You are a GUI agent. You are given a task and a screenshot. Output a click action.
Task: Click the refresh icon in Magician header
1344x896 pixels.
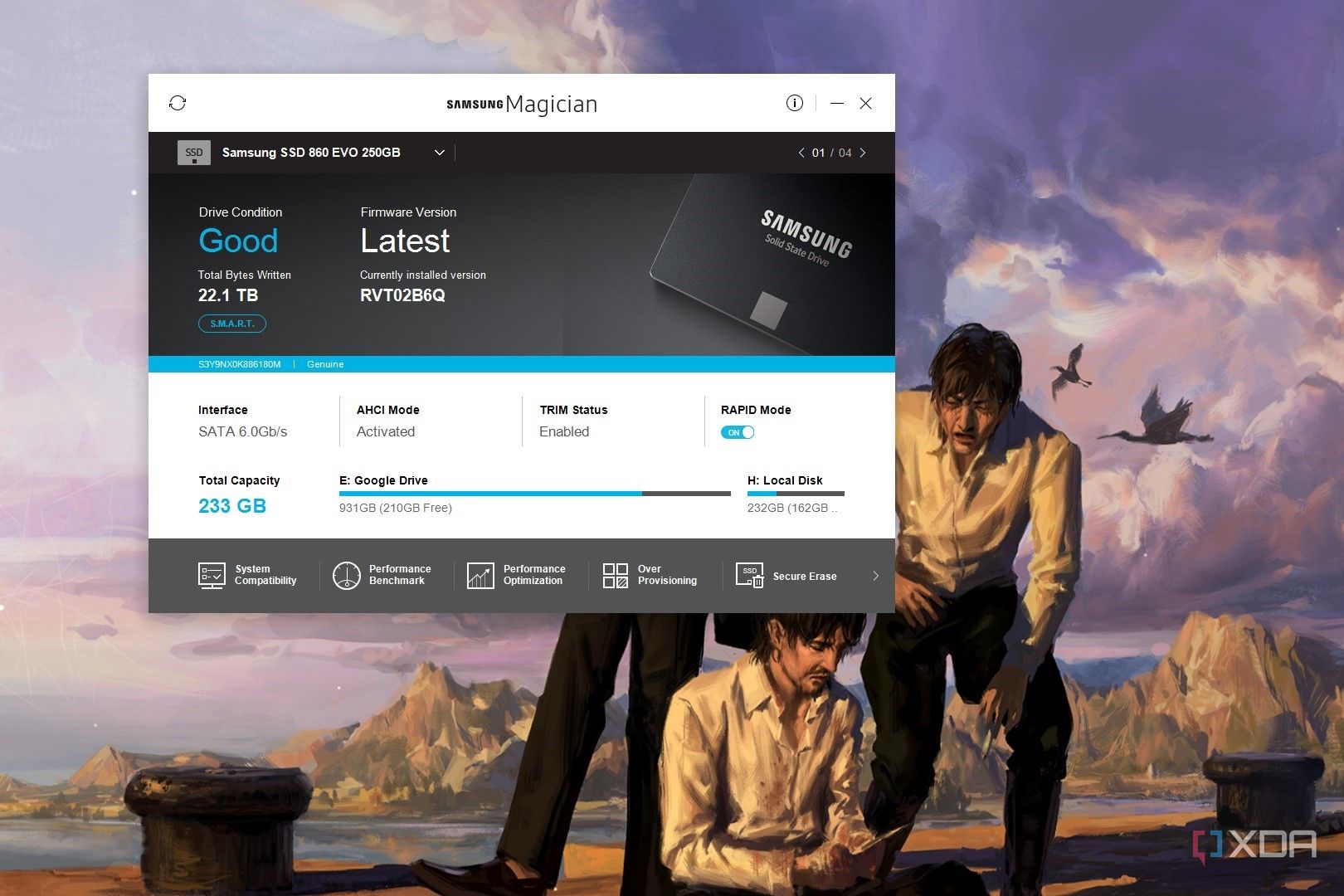coord(178,103)
